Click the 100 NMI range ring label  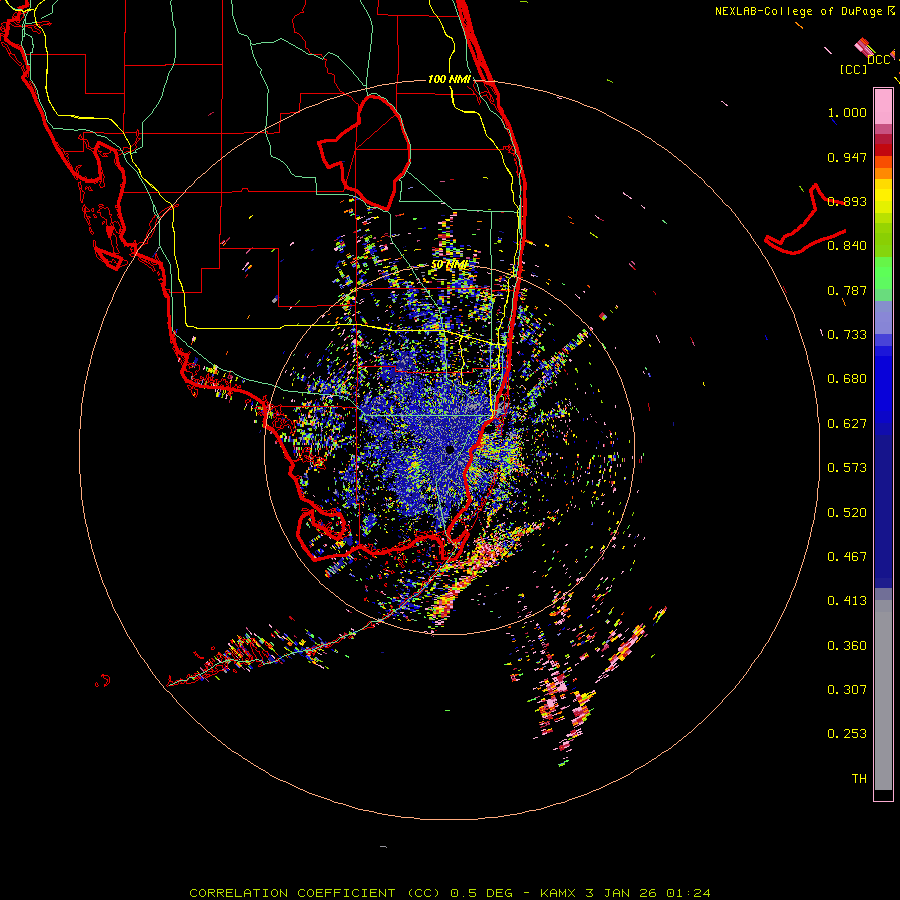[x=449, y=79]
